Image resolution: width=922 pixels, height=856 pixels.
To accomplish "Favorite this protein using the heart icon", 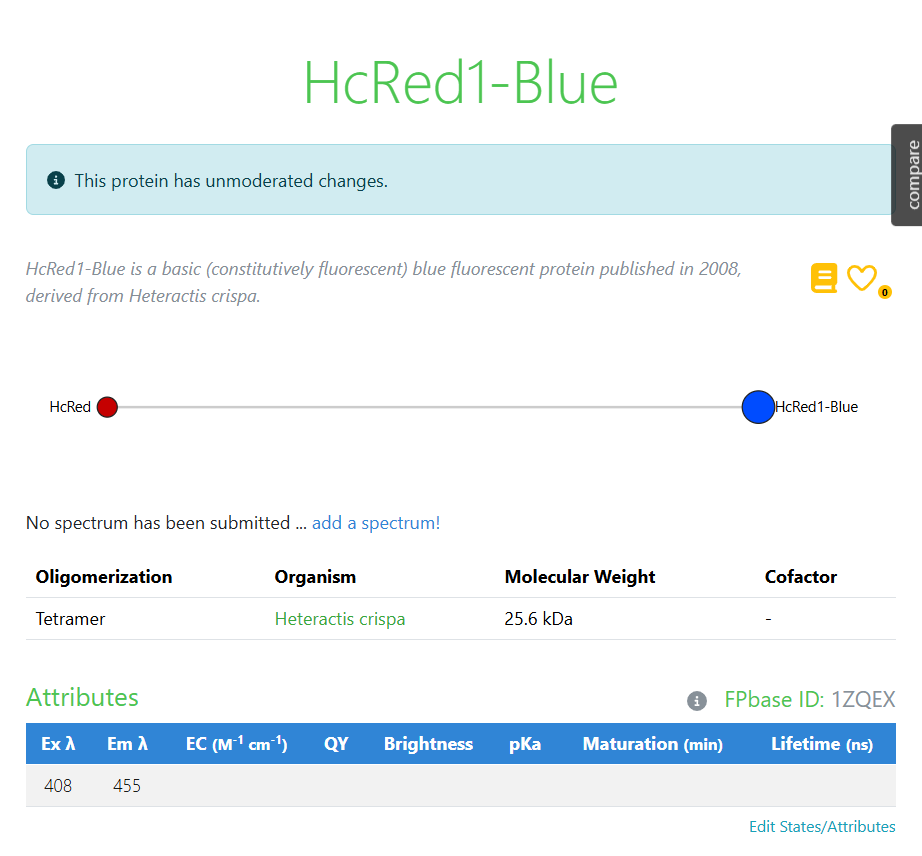I will (x=861, y=278).
